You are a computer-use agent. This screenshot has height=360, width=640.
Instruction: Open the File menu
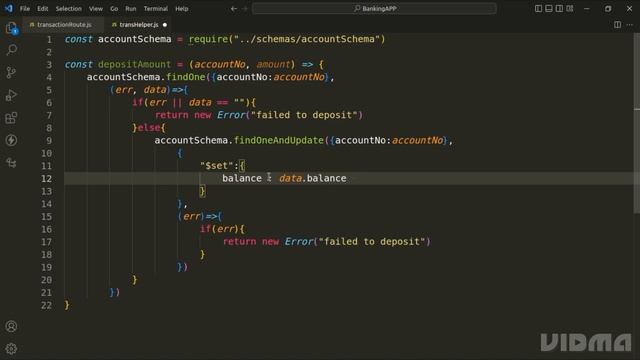coord(25,9)
